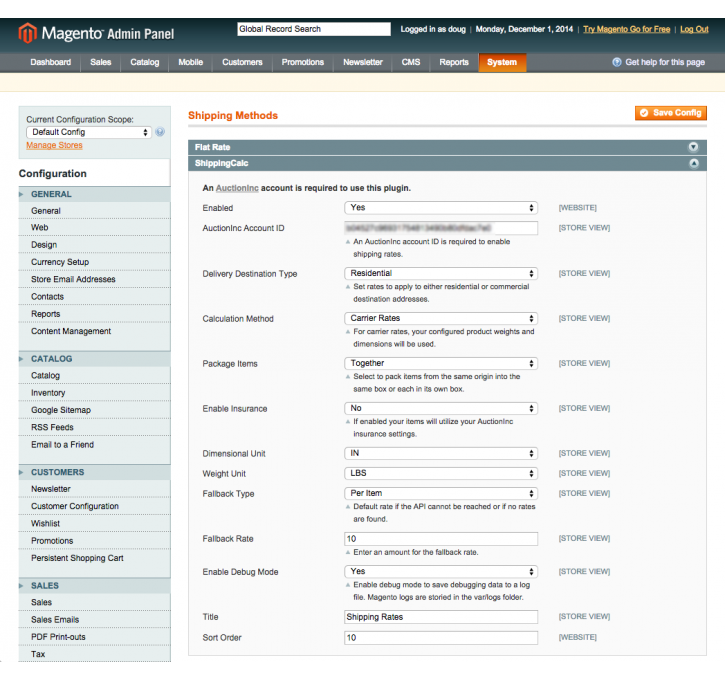Open Web configuration in sidebar
This screenshot has width=725, height=680.
coord(94,227)
